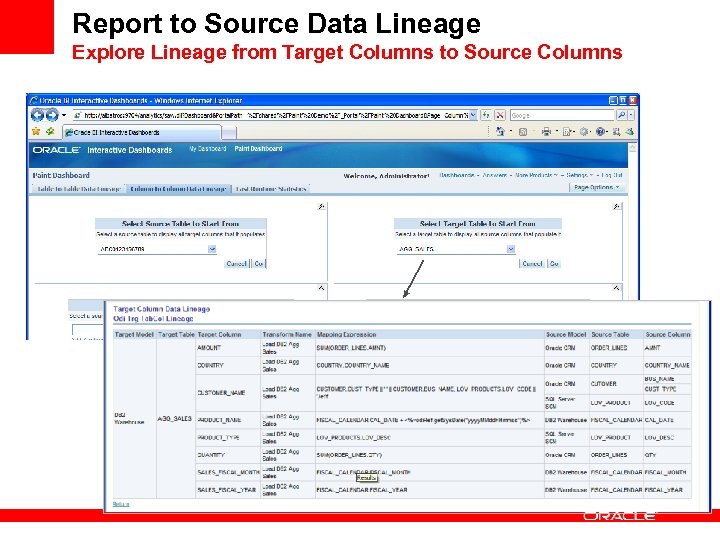Click the page vertical scrollbar up arrow

632,148
